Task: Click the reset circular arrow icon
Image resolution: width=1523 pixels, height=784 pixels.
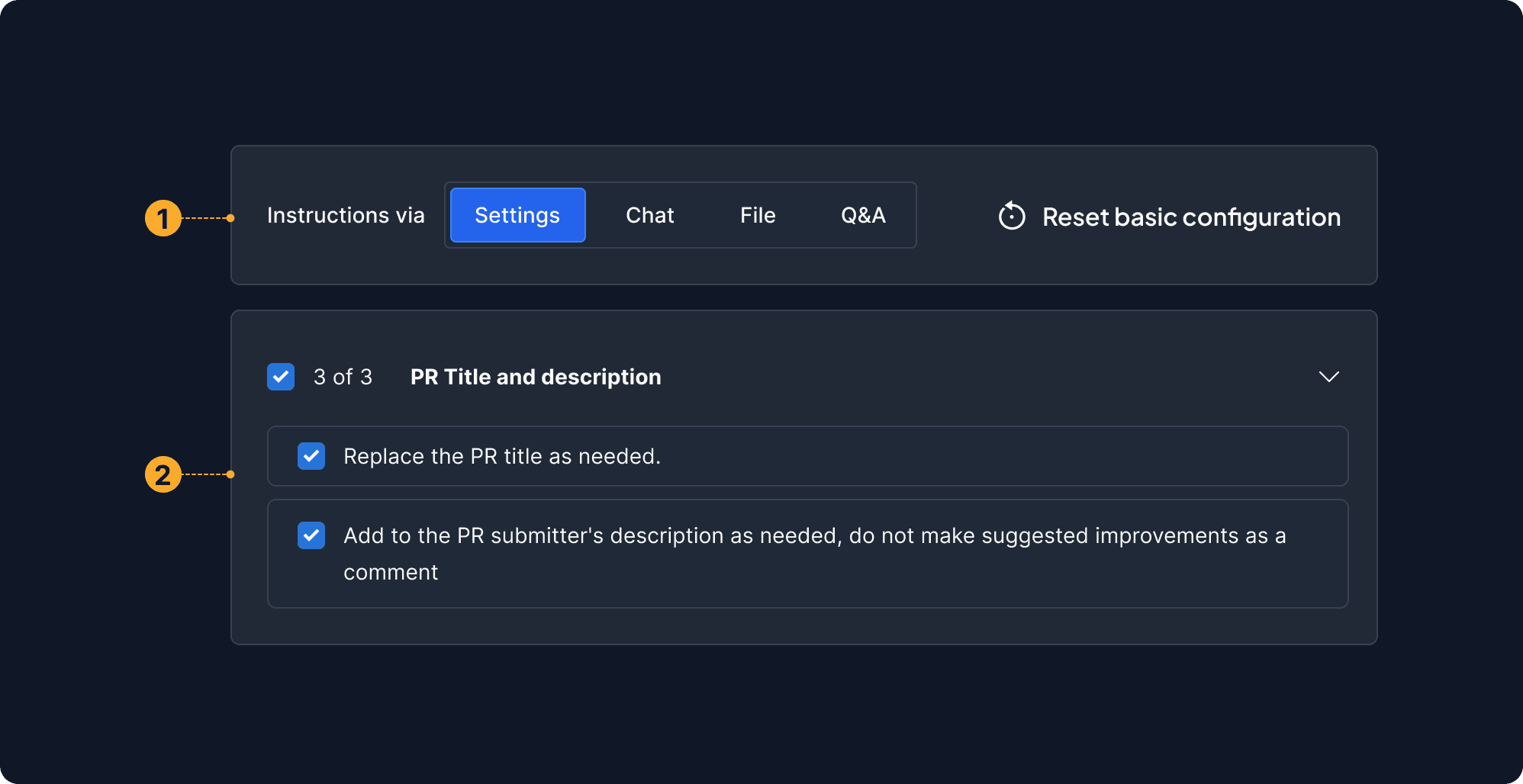Action: pos(1012,217)
